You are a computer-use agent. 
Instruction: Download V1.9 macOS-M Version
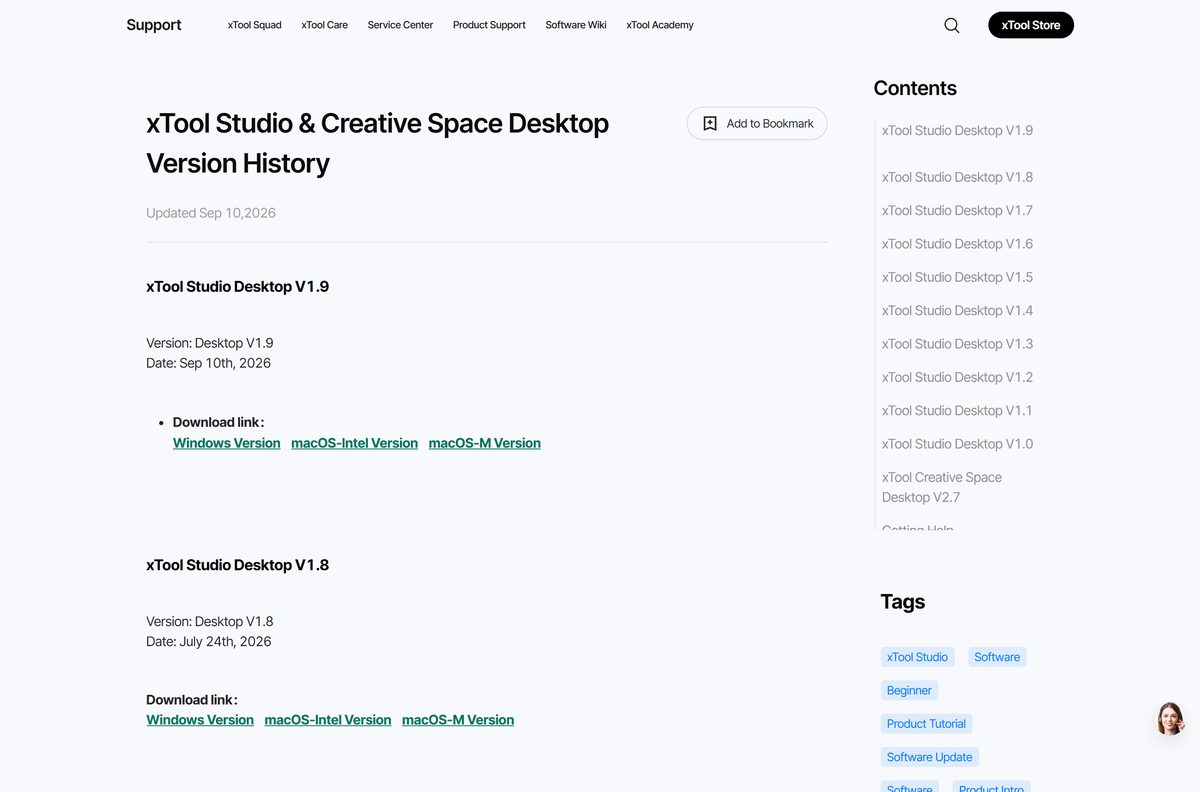pyautogui.click(x=485, y=443)
